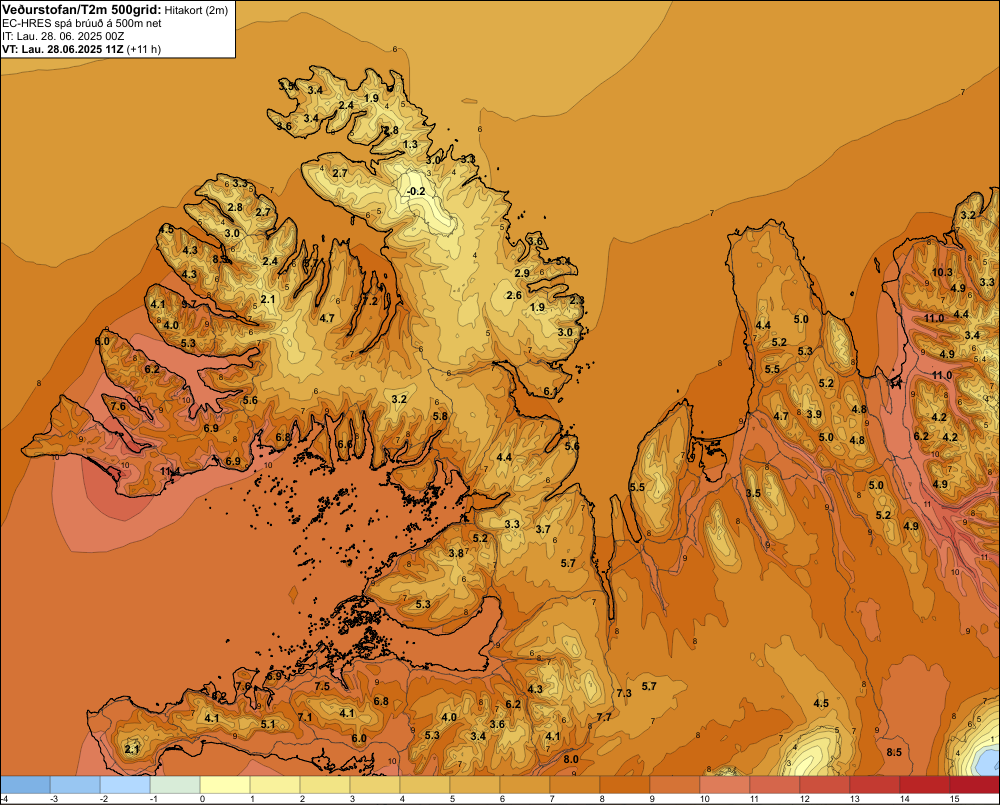Click the '9.7' temperature value
Viewport: 1000px width, 805px height.
(189, 304)
